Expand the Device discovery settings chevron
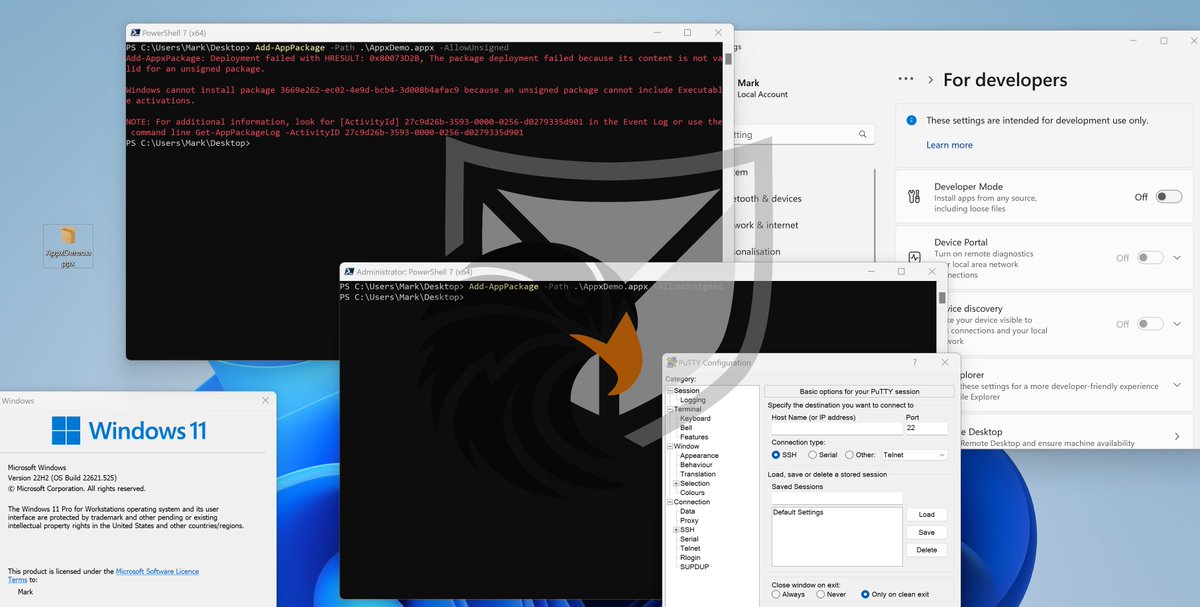1200x607 pixels. pyautogui.click(x=1176, y=324)
